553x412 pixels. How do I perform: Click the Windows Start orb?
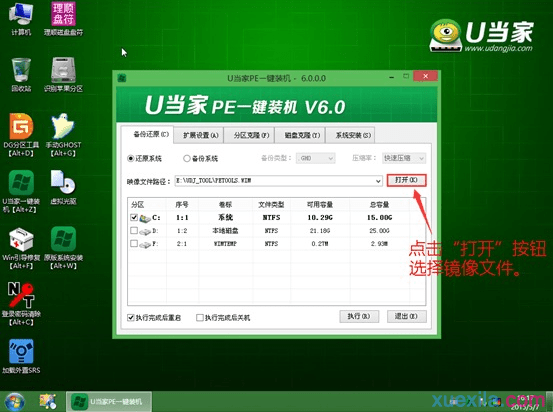coord(14,402)
